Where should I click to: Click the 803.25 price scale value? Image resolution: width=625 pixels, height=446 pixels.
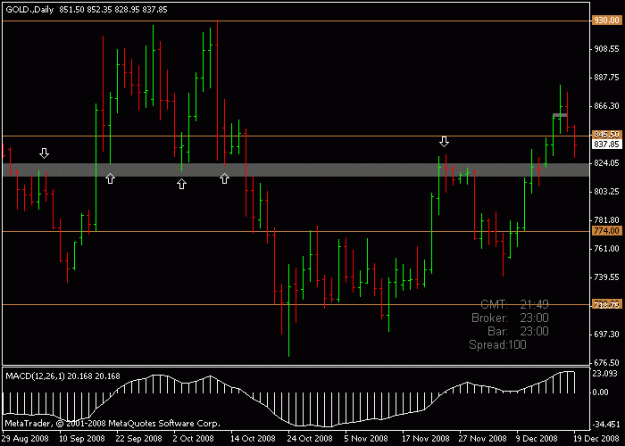pyautogui.click(x=606, y=192)
